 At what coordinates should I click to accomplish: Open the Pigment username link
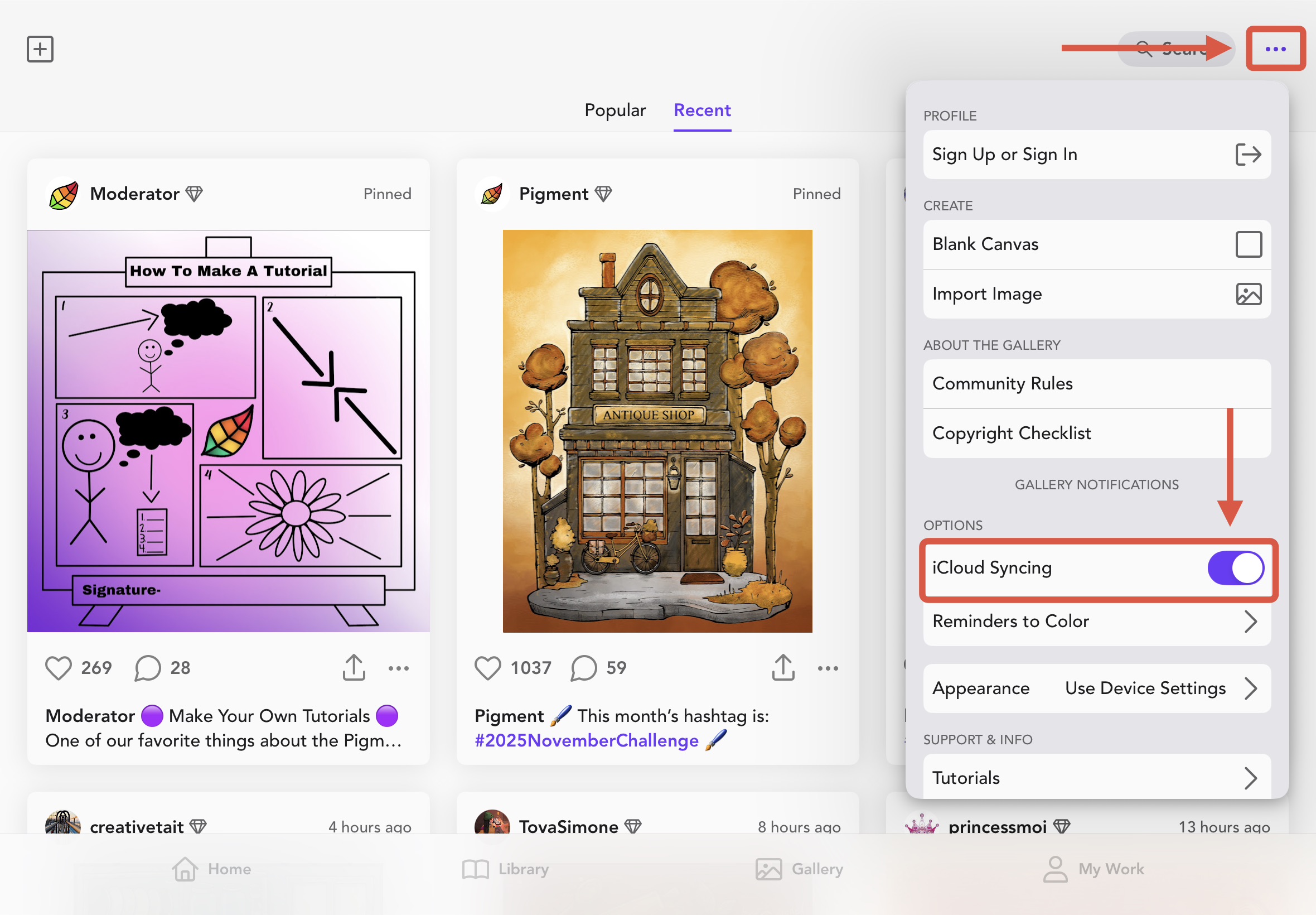click(553, 194)
